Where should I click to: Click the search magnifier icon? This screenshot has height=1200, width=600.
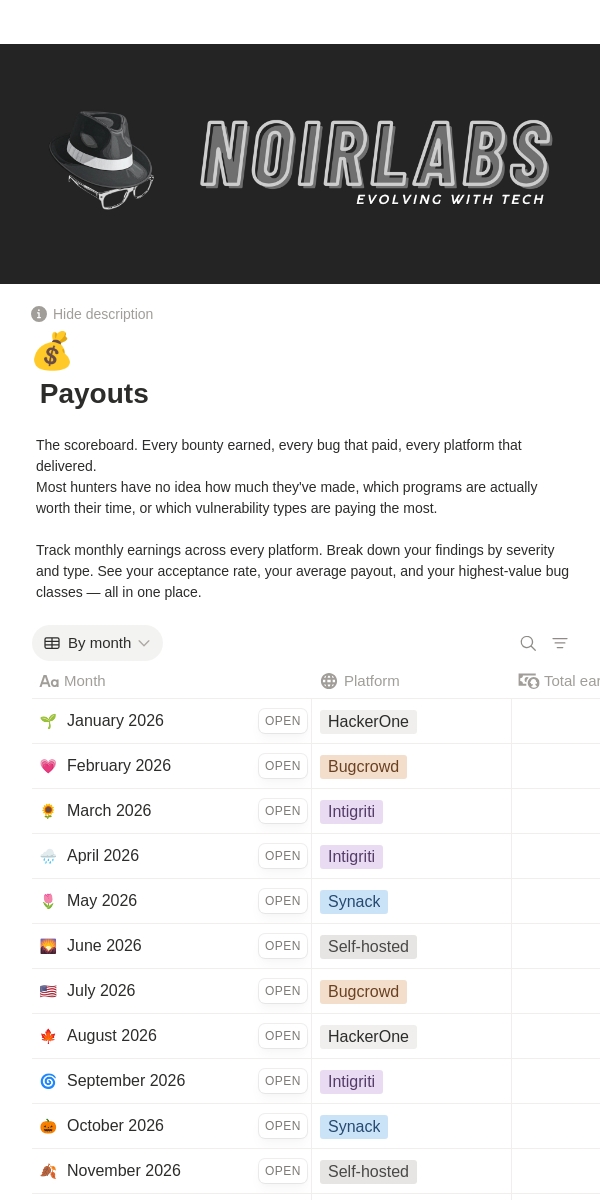click(528, 643)
